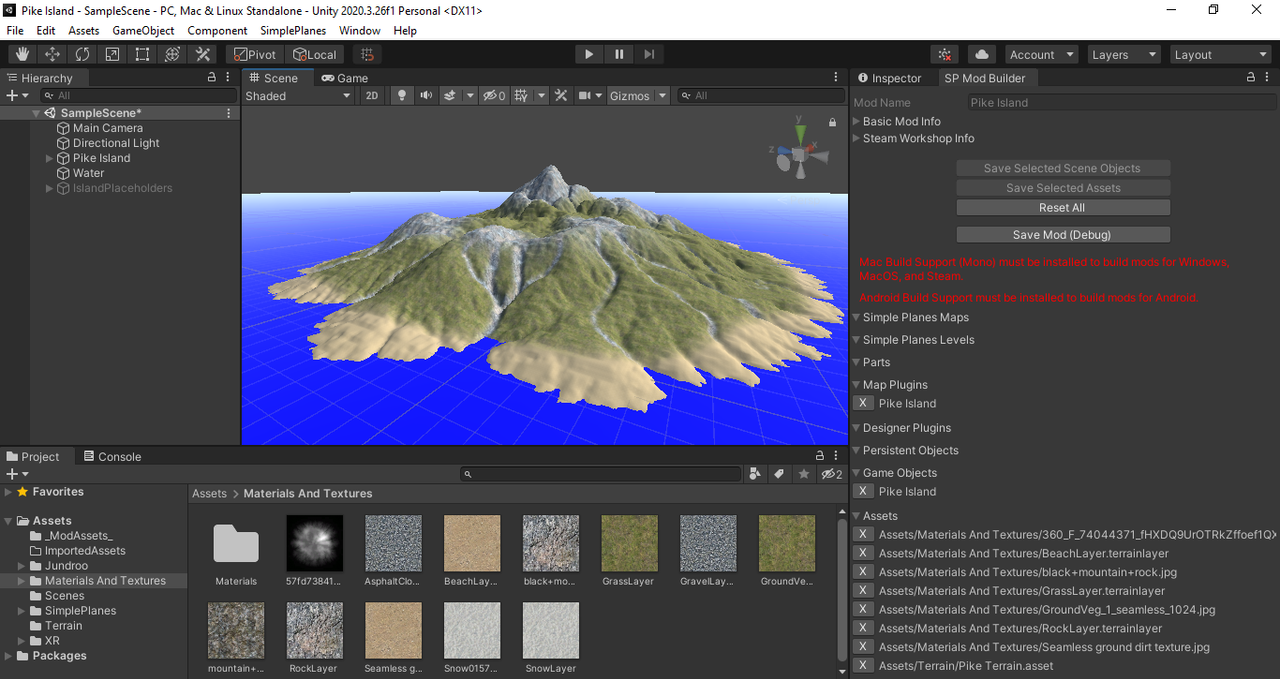Click Save Selected Scene Objects button
Screen dimensions: 1280x679
point(1062,168)
